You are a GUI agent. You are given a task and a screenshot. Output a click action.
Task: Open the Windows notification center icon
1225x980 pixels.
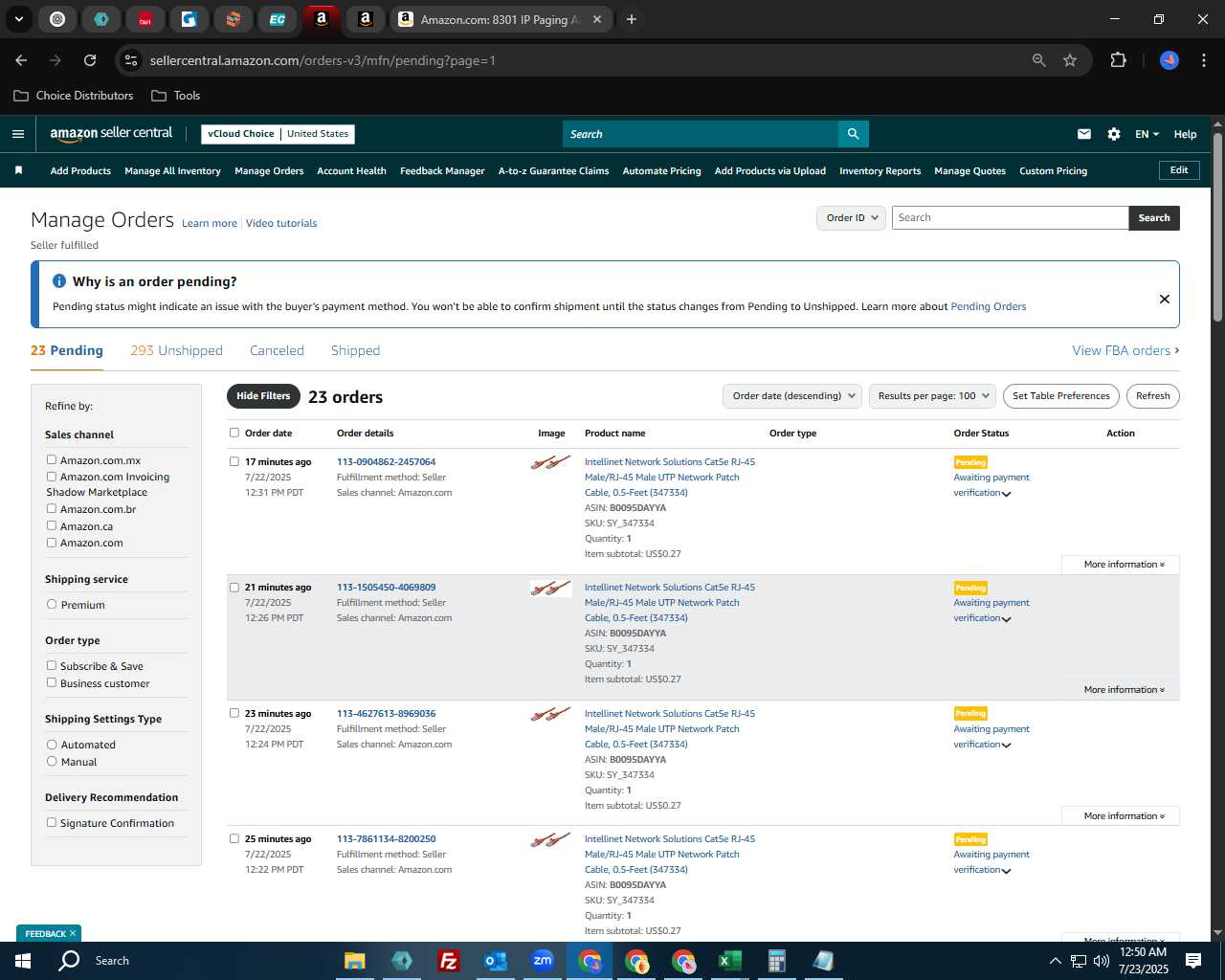1193,961
